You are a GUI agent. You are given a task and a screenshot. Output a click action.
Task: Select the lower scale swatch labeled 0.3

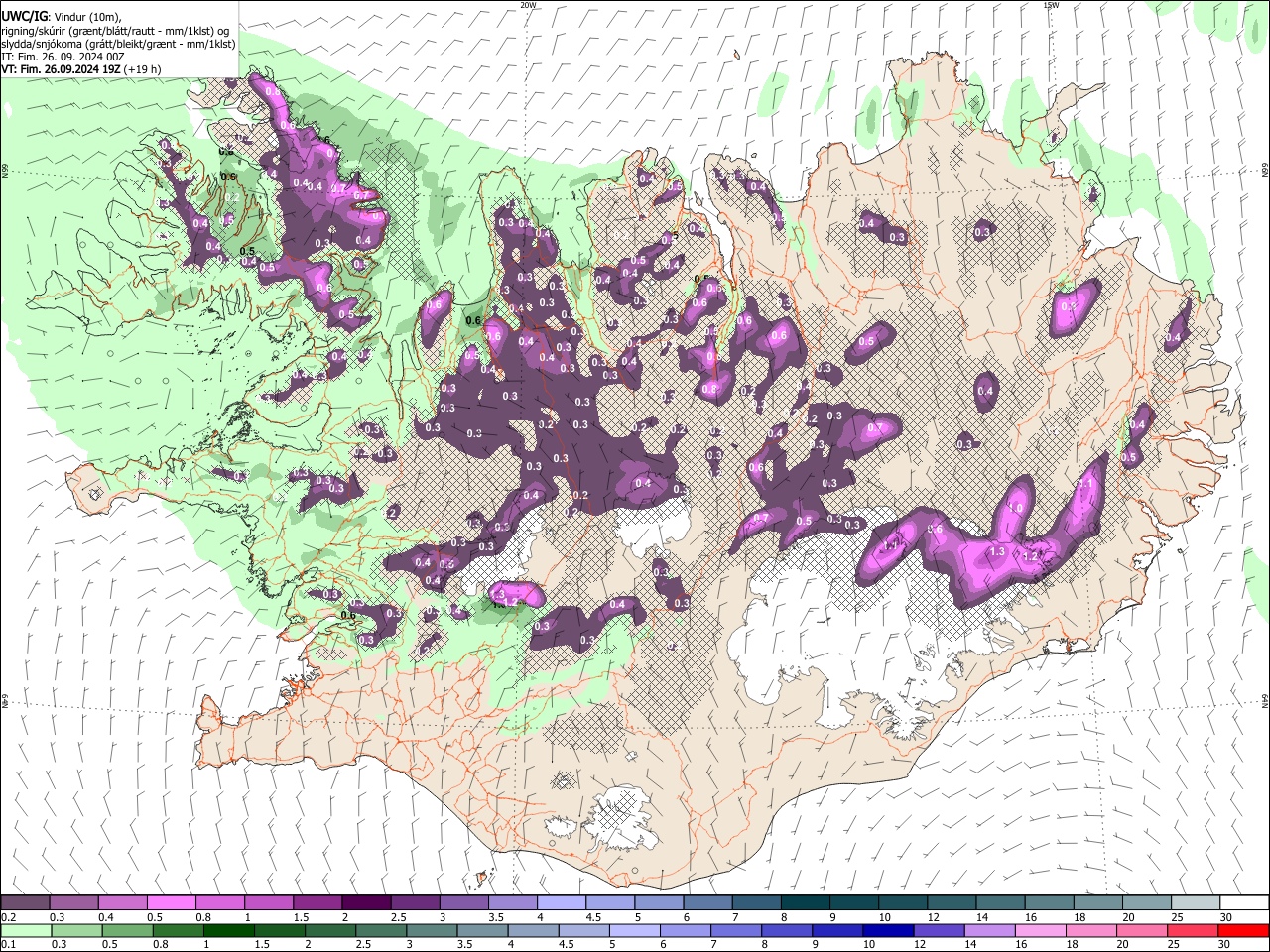click(76, 930)
